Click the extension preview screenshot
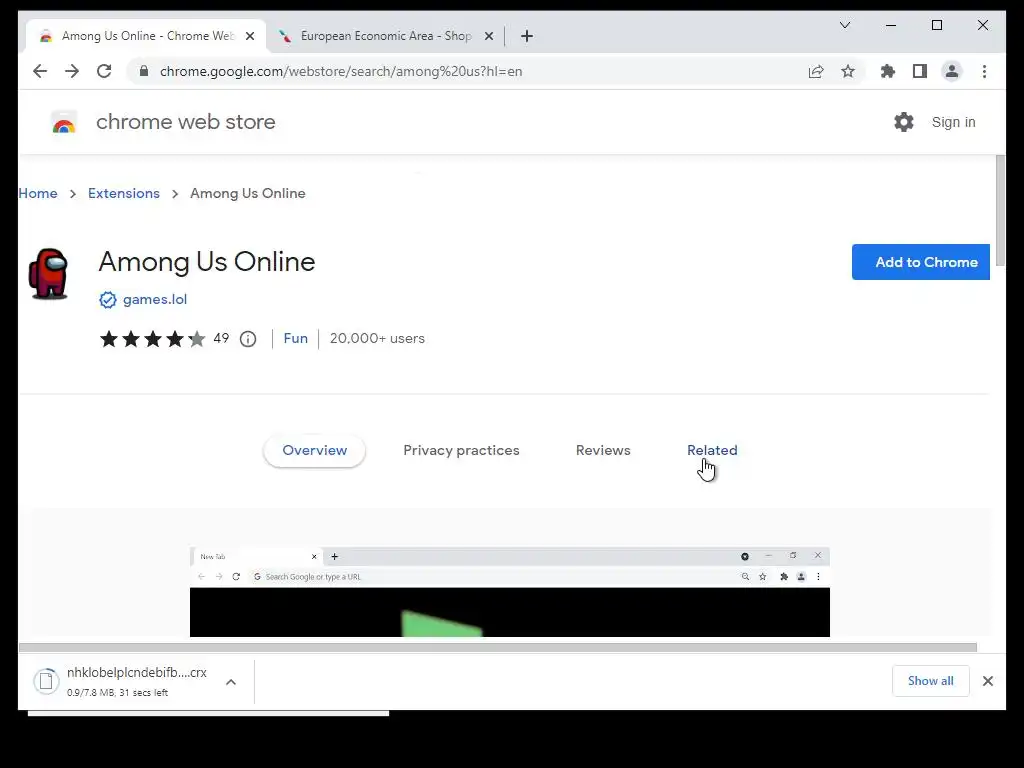The height and width of the screenshot is (768, 1024). (509, 592)
